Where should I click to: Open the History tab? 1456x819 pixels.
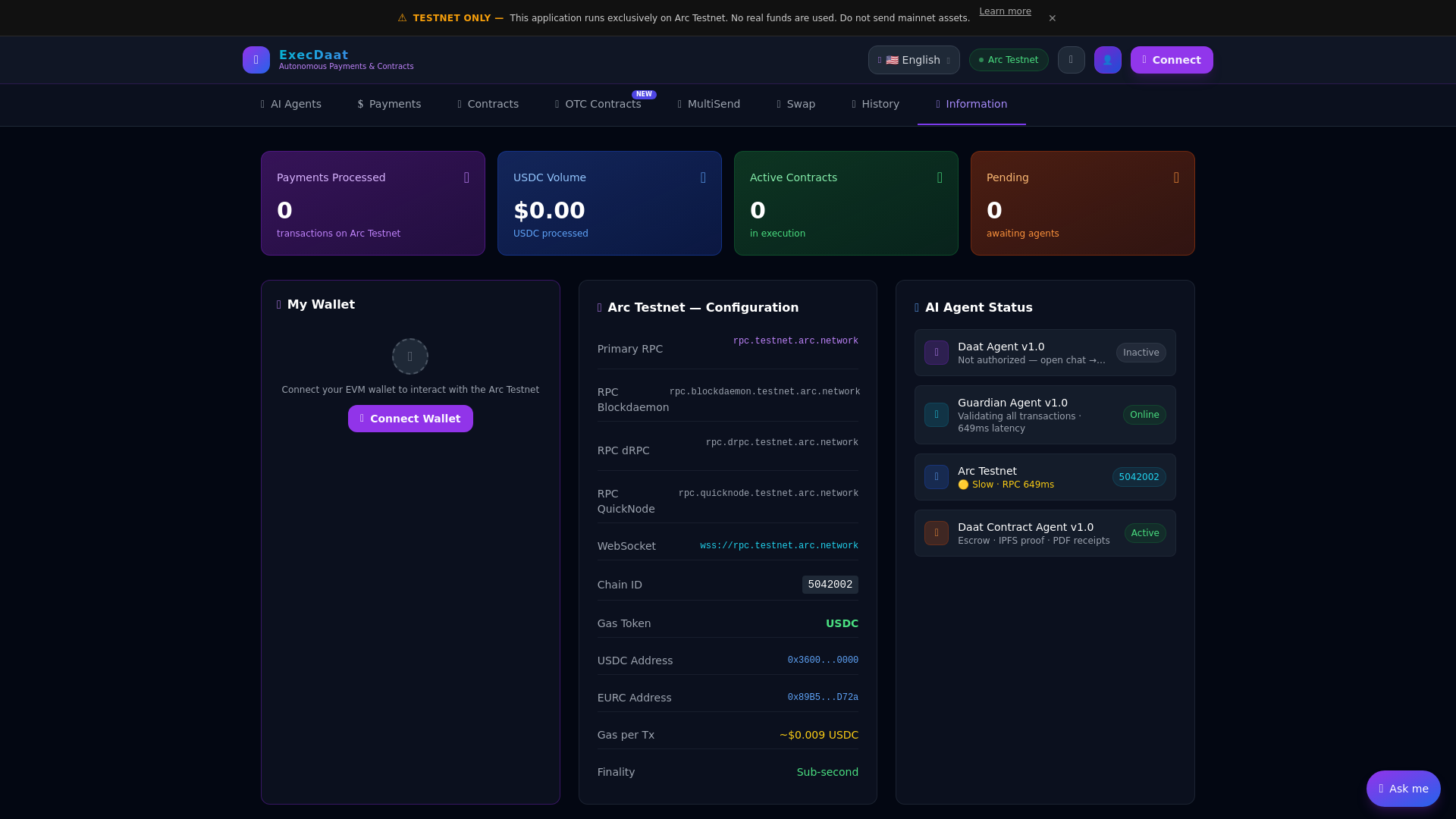[876, 104]
